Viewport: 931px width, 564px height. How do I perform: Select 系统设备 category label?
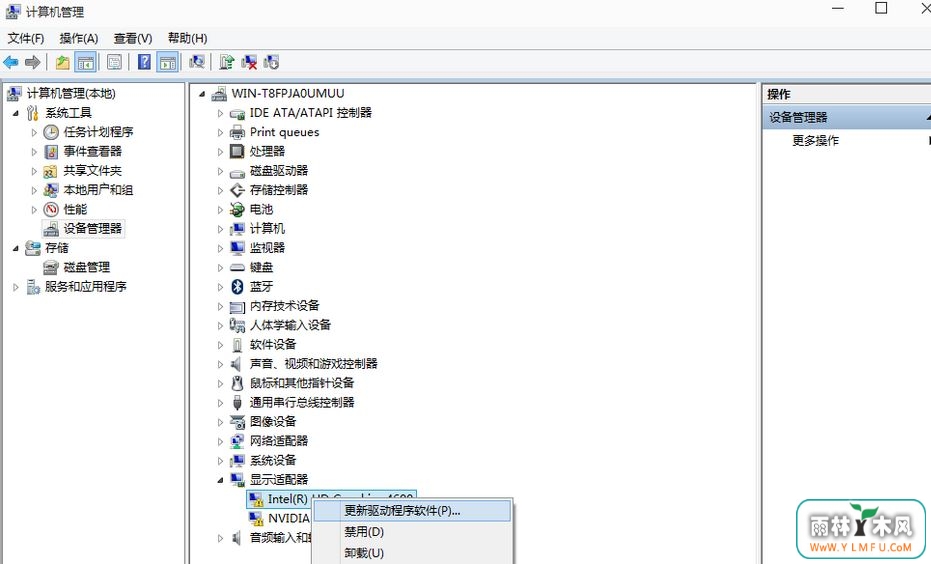pyautogui.click(x=273, y=460)
